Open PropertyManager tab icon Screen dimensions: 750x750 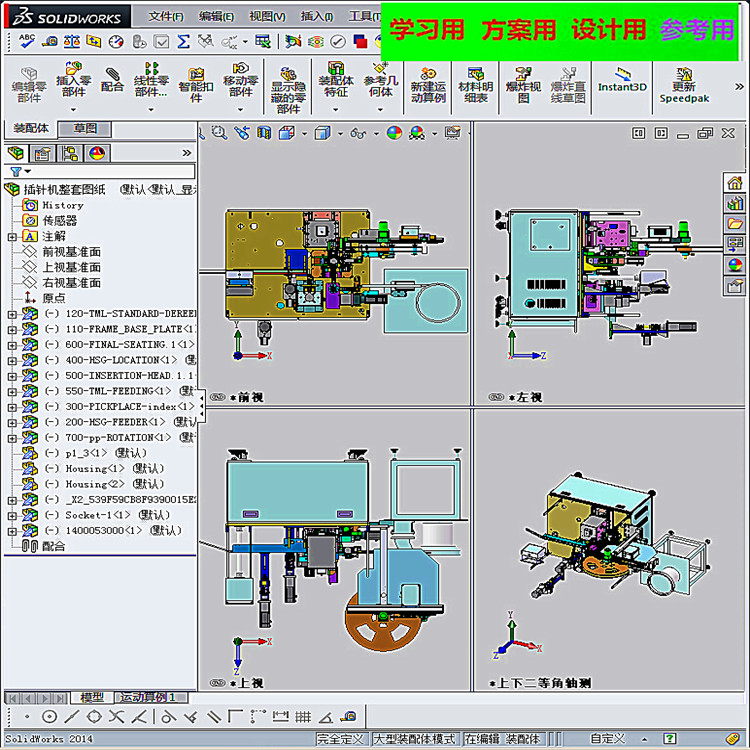42,154
